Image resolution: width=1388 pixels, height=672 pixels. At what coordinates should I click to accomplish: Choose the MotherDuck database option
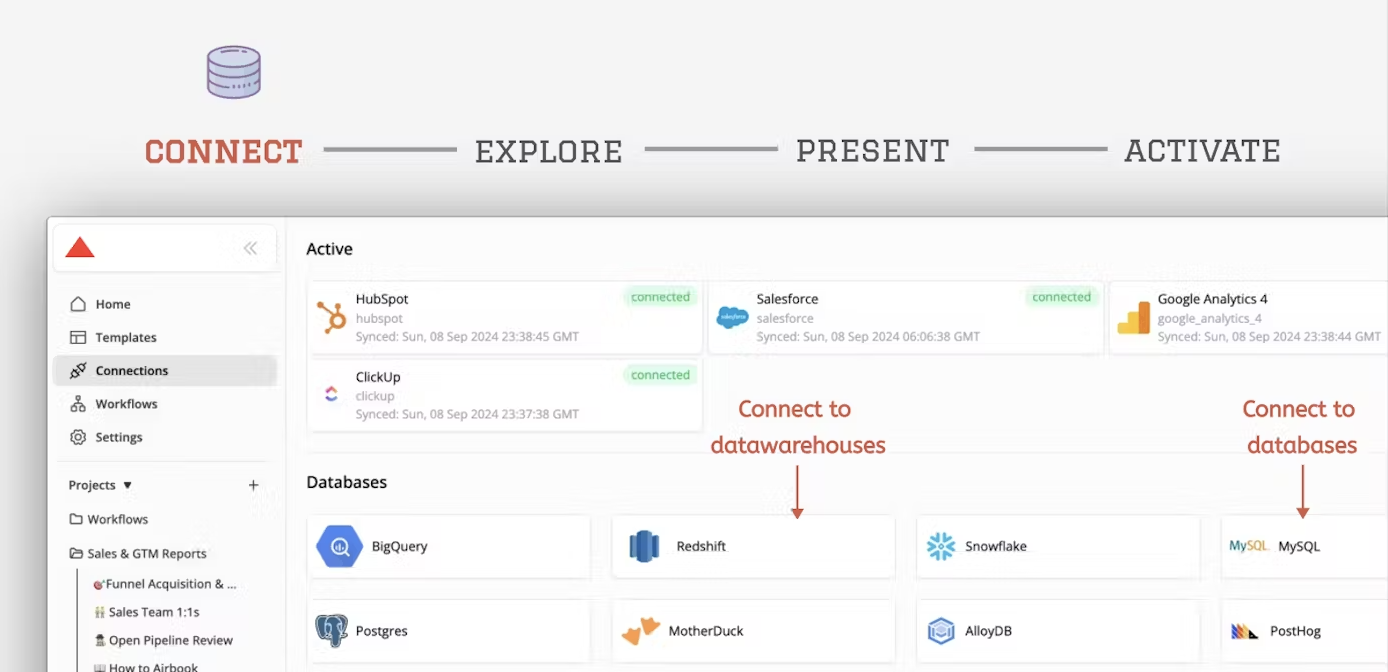pyautogui.click(x=754, y=631)
